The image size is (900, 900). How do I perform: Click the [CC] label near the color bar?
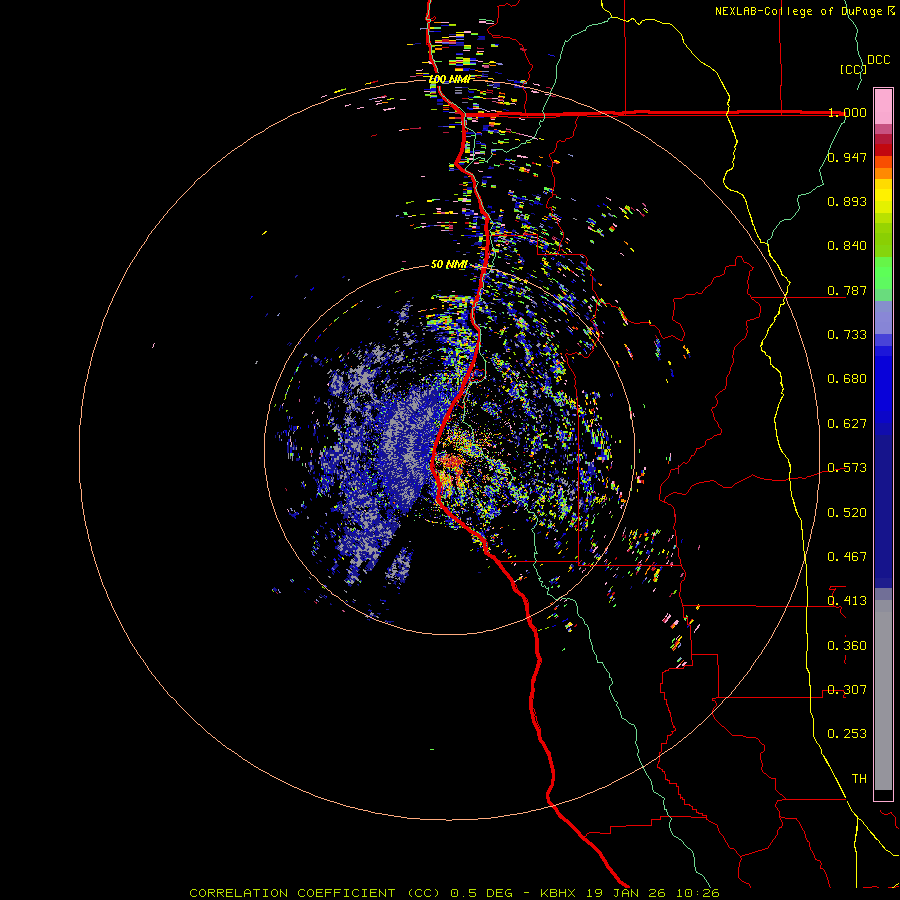[853, 69]
